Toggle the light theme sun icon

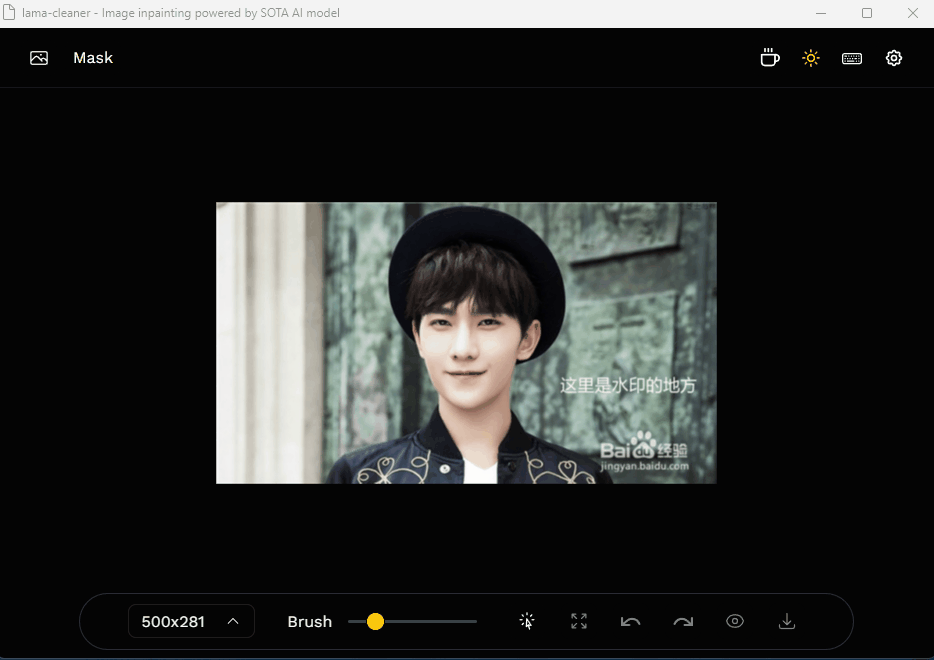(811, 58)
